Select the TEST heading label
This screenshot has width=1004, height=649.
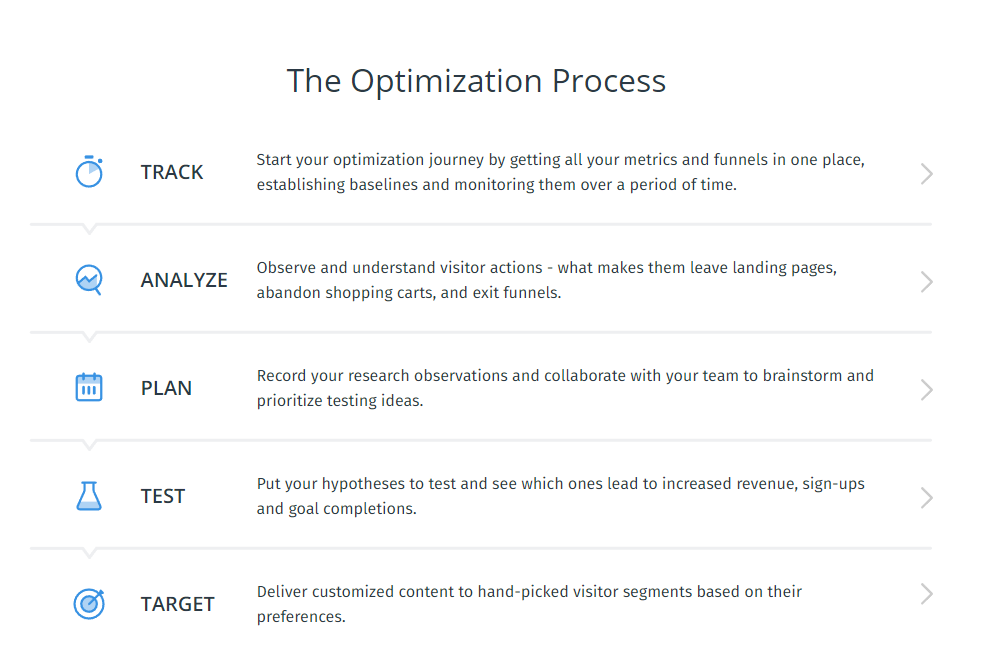tap(163, 497)
